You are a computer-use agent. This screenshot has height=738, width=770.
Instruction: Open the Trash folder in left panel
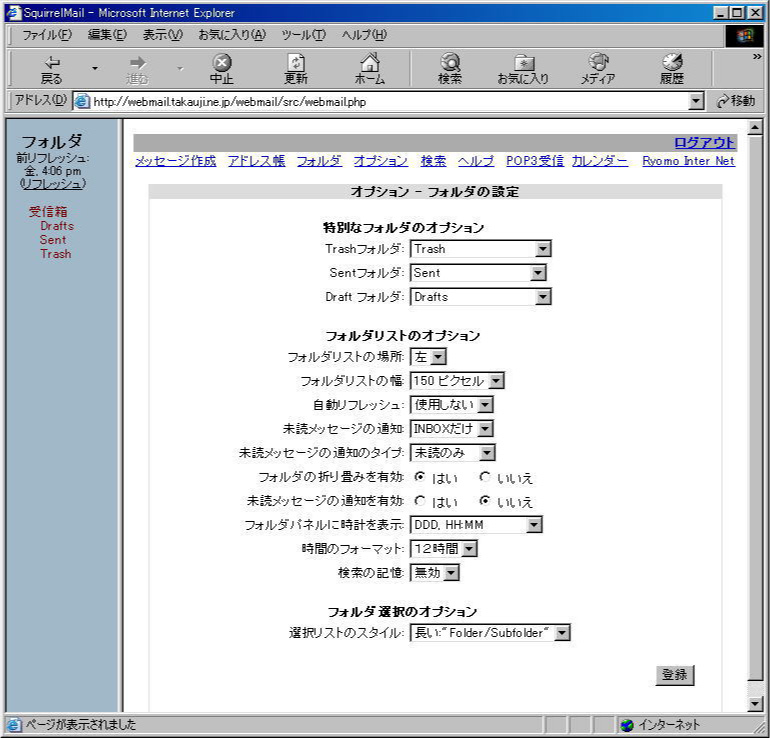click(x=55, y=254)
